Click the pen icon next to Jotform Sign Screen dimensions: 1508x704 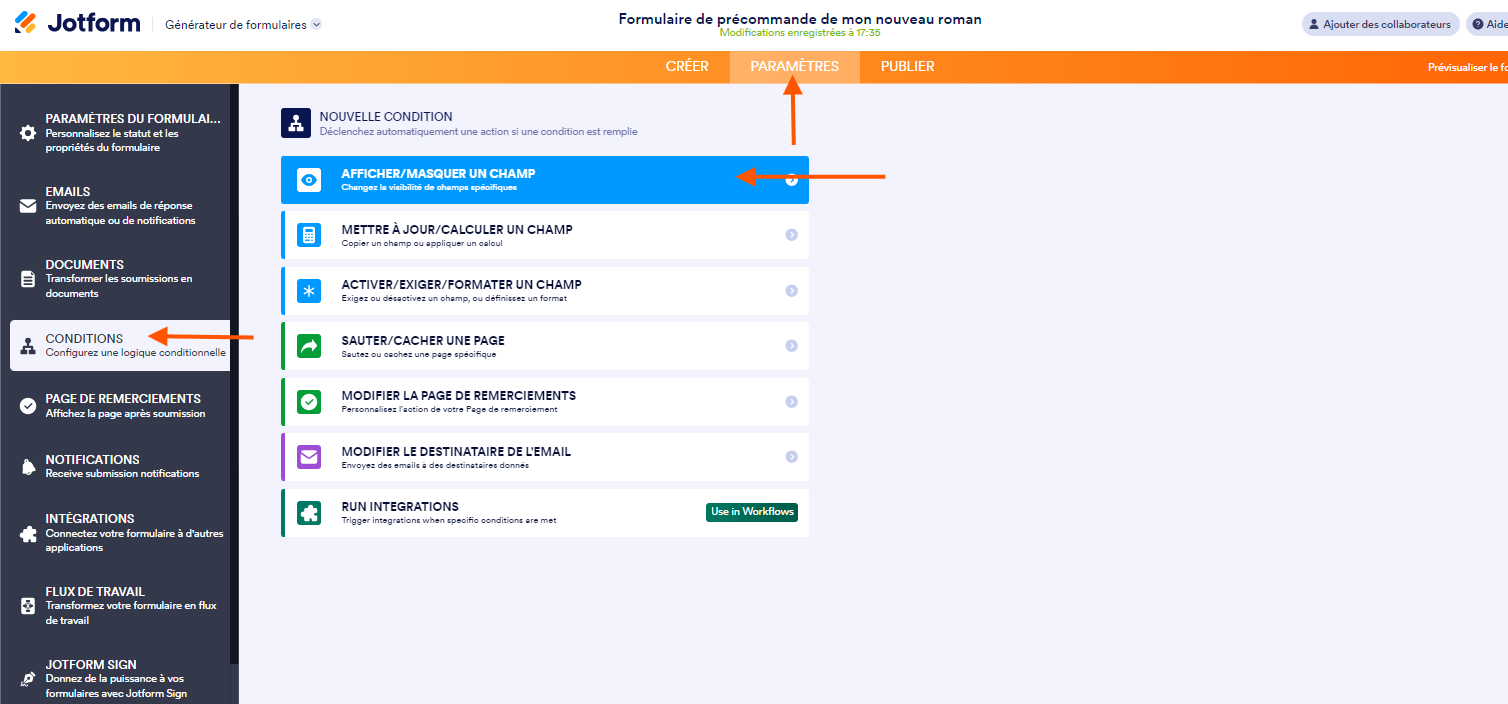(27, 677)
